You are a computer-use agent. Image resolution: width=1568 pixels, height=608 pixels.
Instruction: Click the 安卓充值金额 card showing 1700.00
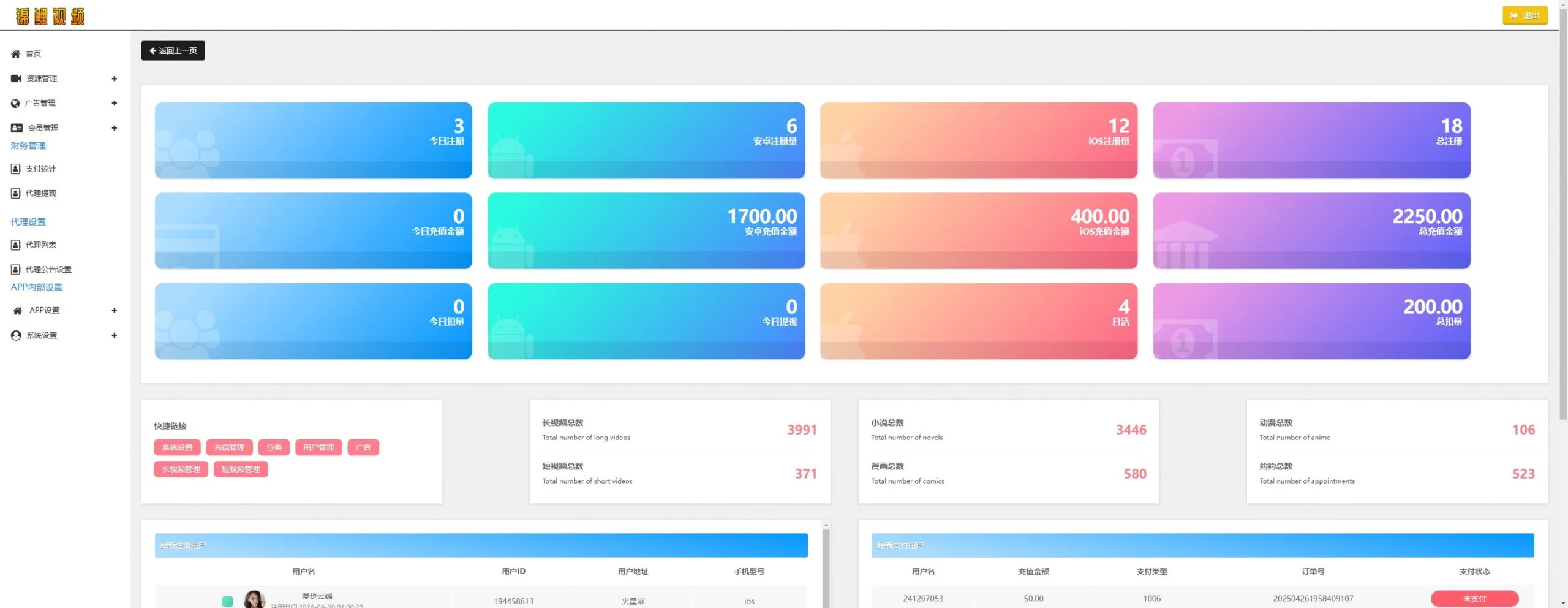click(646, 231)
